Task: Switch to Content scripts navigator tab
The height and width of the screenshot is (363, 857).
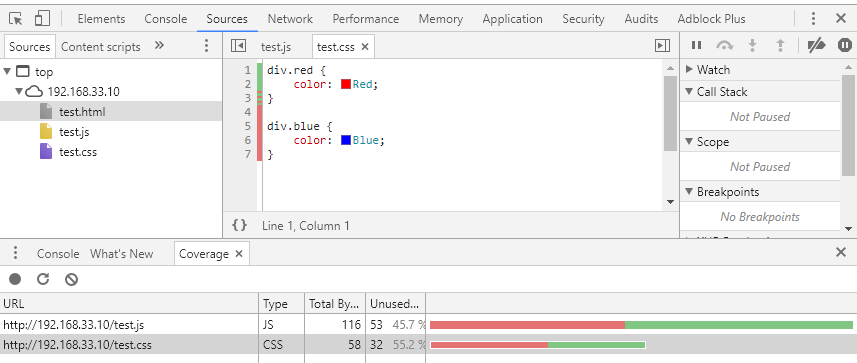Action: 101,46
